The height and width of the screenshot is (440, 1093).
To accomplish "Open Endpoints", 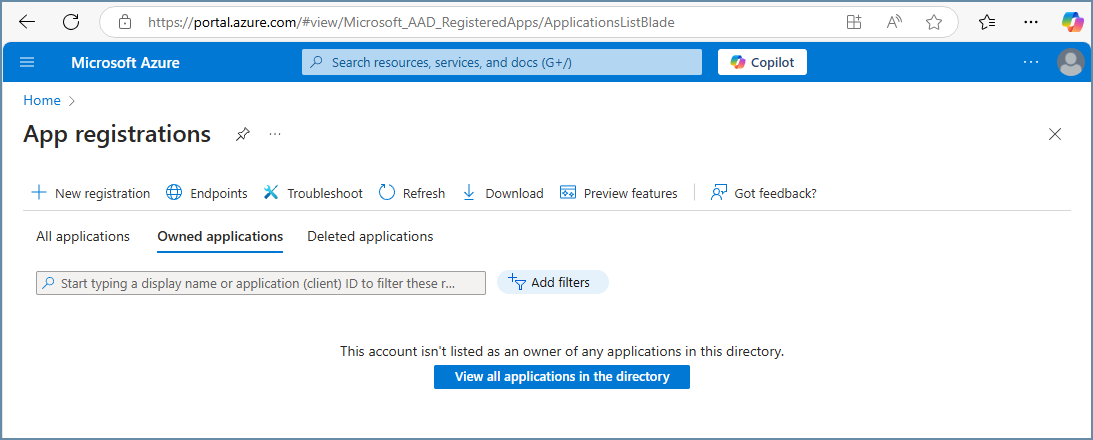I will 206,193.
